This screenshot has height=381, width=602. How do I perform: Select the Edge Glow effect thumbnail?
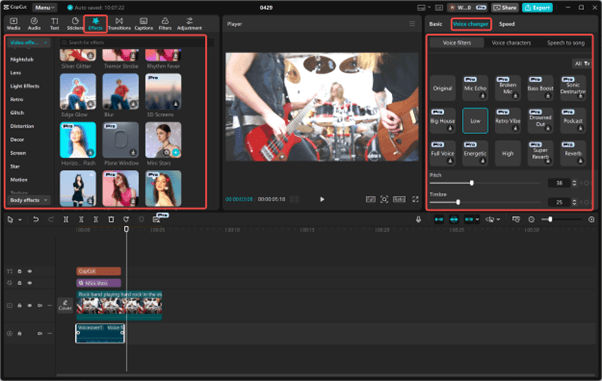click(x=78, y=91)
